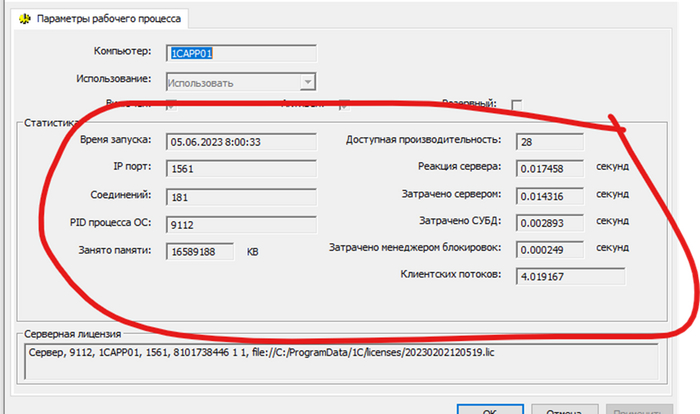Click the Отмена button
The height and width of the screenshot is (414, 700).
coord(565,411)
